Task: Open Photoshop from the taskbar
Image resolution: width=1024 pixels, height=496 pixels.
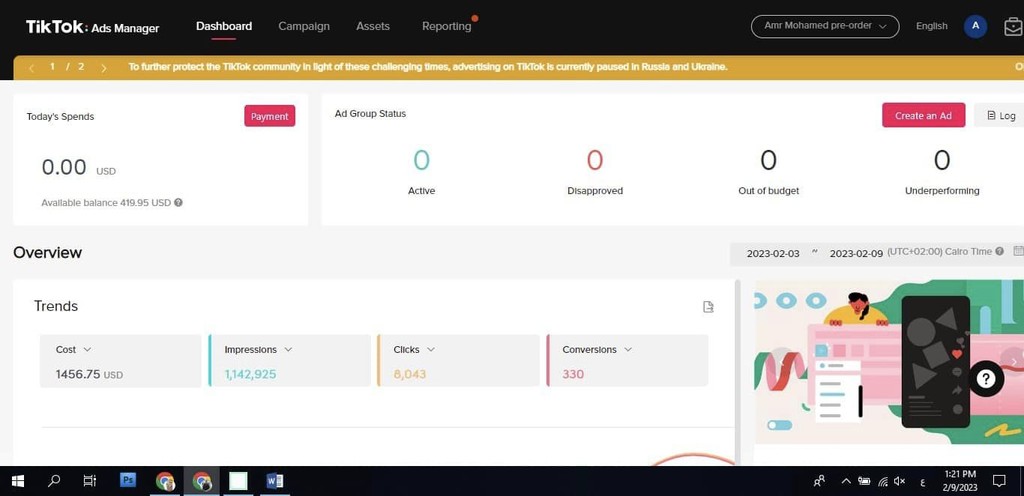Action: click(x=128, y=481)
